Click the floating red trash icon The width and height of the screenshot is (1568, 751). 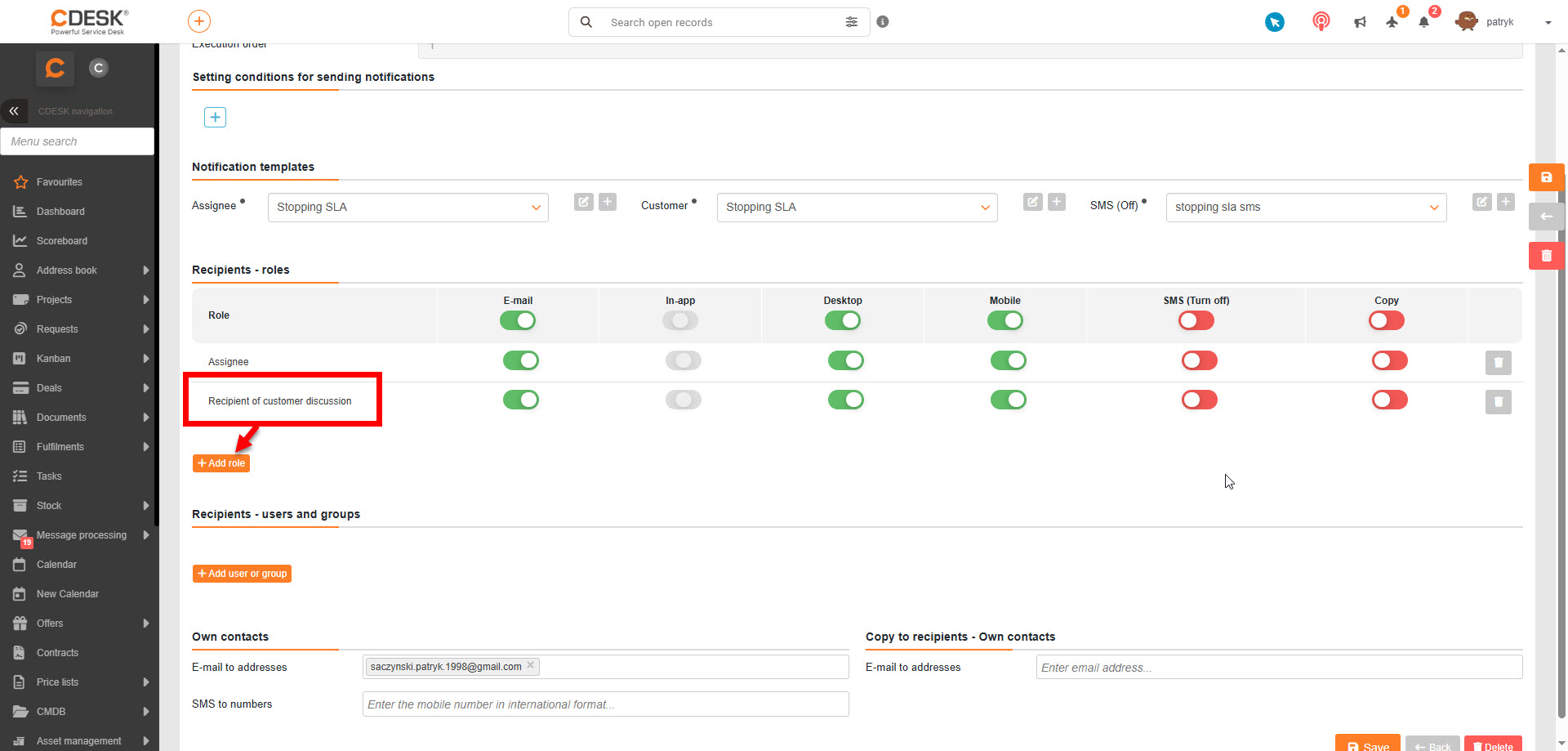(x=1546, y=256)
